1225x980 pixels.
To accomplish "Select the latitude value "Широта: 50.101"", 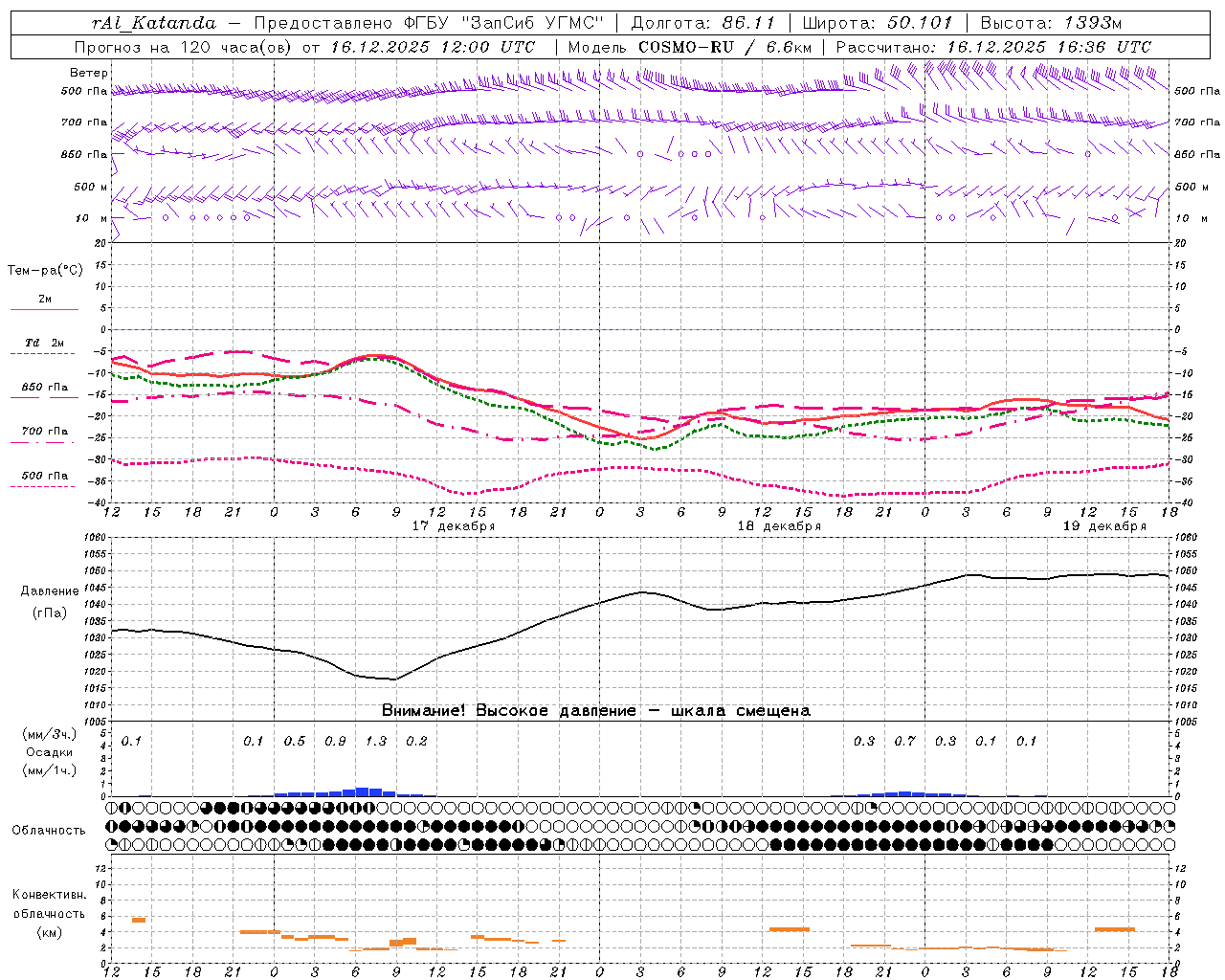I will tap(878, 23).
